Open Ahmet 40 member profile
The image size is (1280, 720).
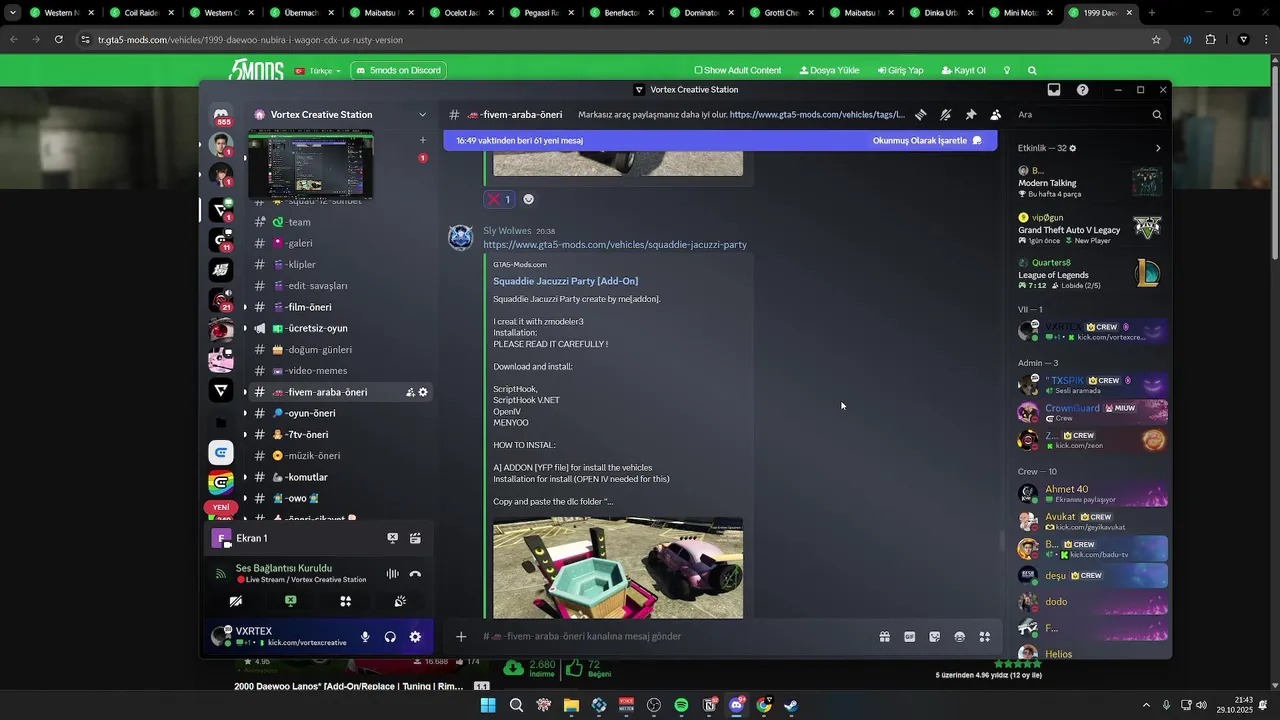[x=1091, y=494]
